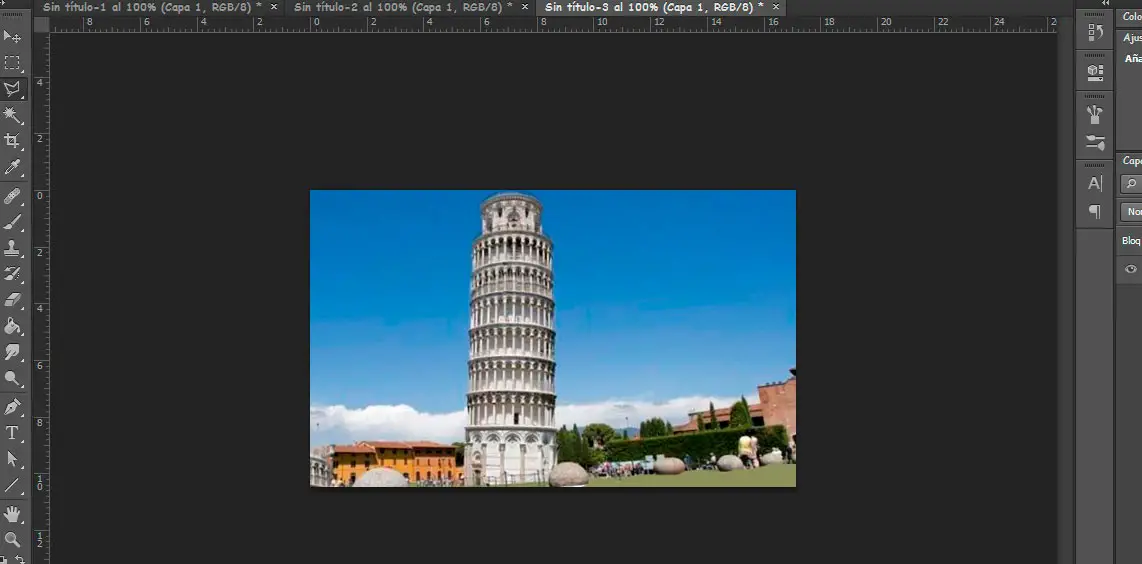Viewport: 1142px width, 564px height.
Task: Click the Leaning Tower image on canvas
Action: click(x=512, y=340)
